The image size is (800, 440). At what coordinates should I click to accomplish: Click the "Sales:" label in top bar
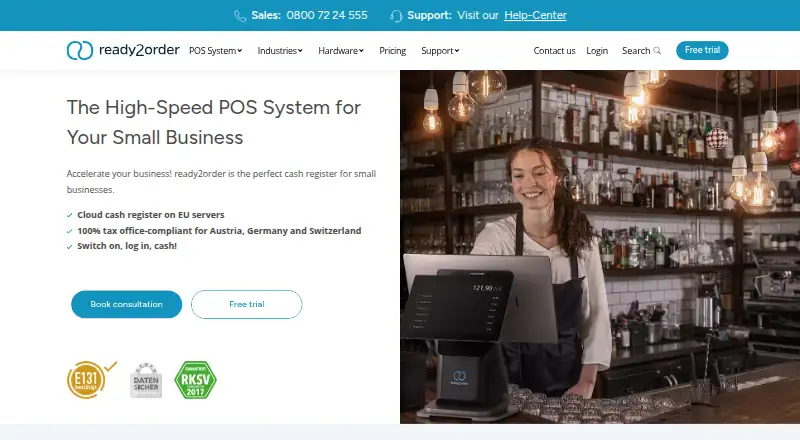(266, 15)
